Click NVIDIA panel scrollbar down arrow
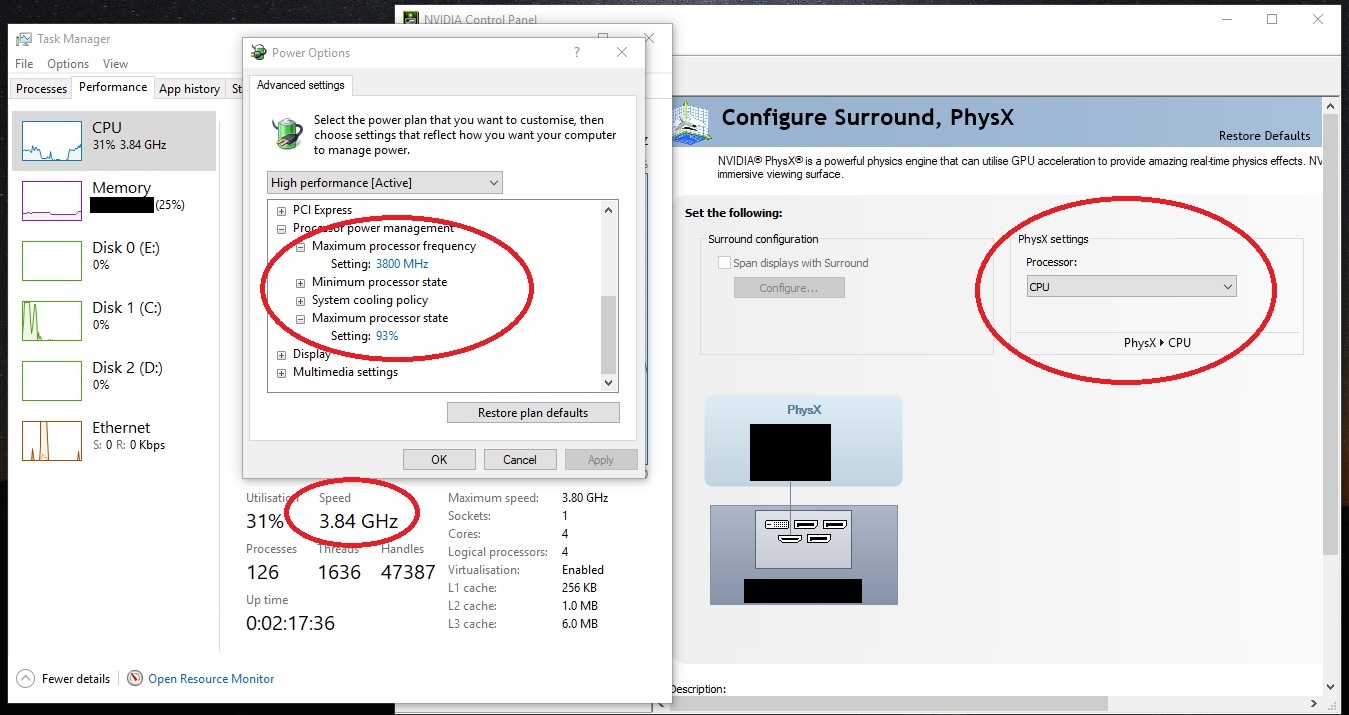 [x=1330, y=686]
